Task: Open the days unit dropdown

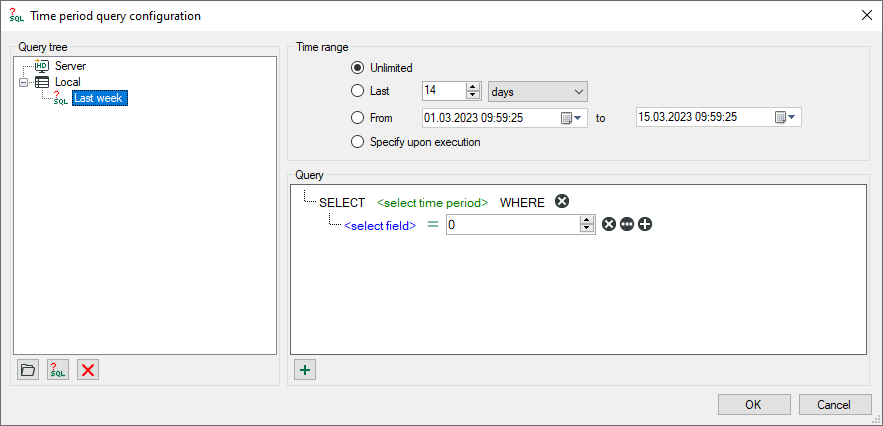Action: (x=537, y=92)
